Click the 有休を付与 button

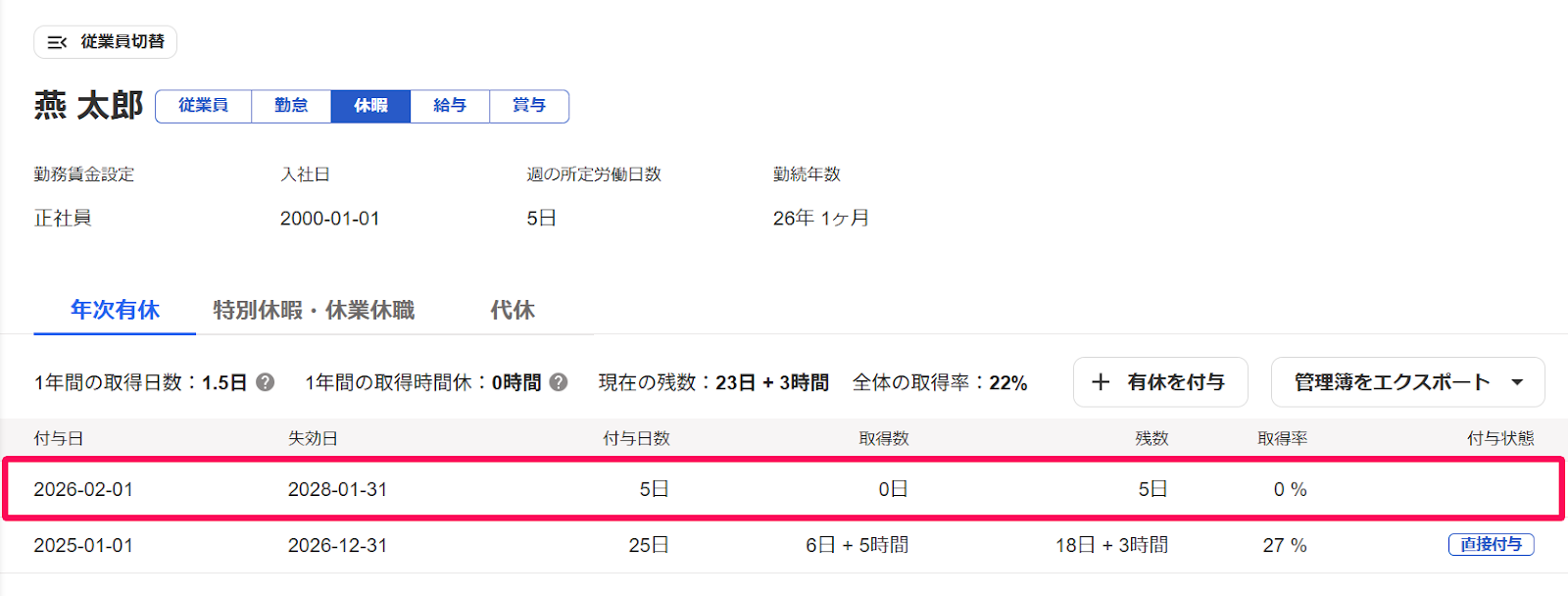pos(1160,382)
